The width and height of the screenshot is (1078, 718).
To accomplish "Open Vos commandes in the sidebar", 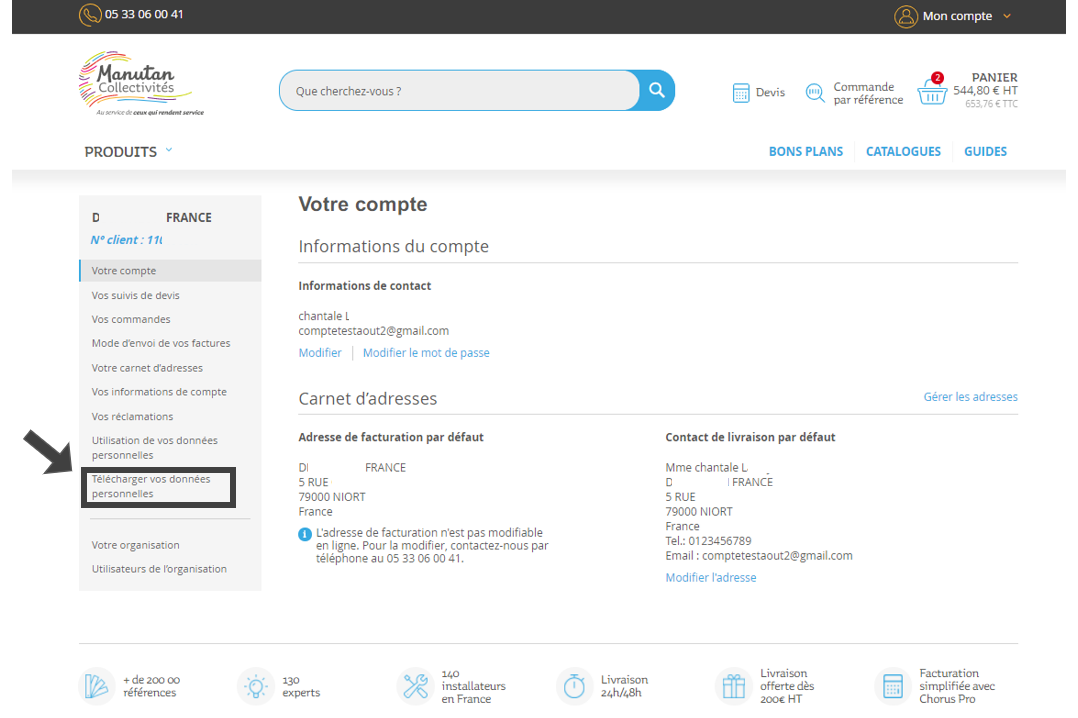I will click(x=131, y=319).
